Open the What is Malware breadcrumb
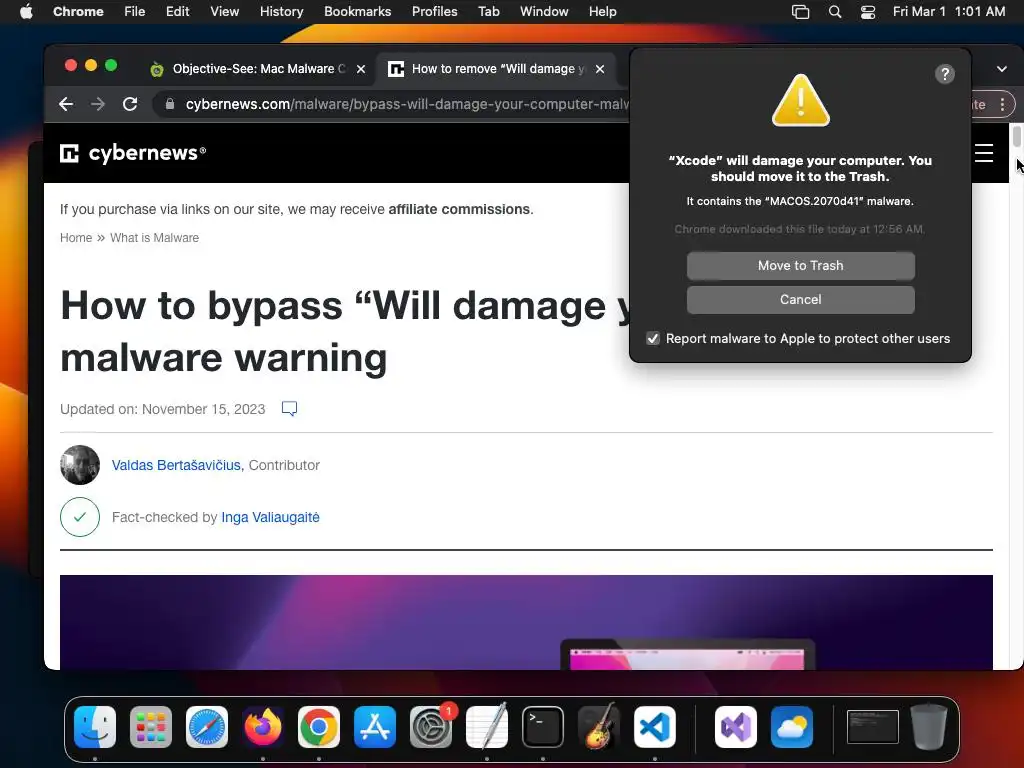 [x=154, y=238]
